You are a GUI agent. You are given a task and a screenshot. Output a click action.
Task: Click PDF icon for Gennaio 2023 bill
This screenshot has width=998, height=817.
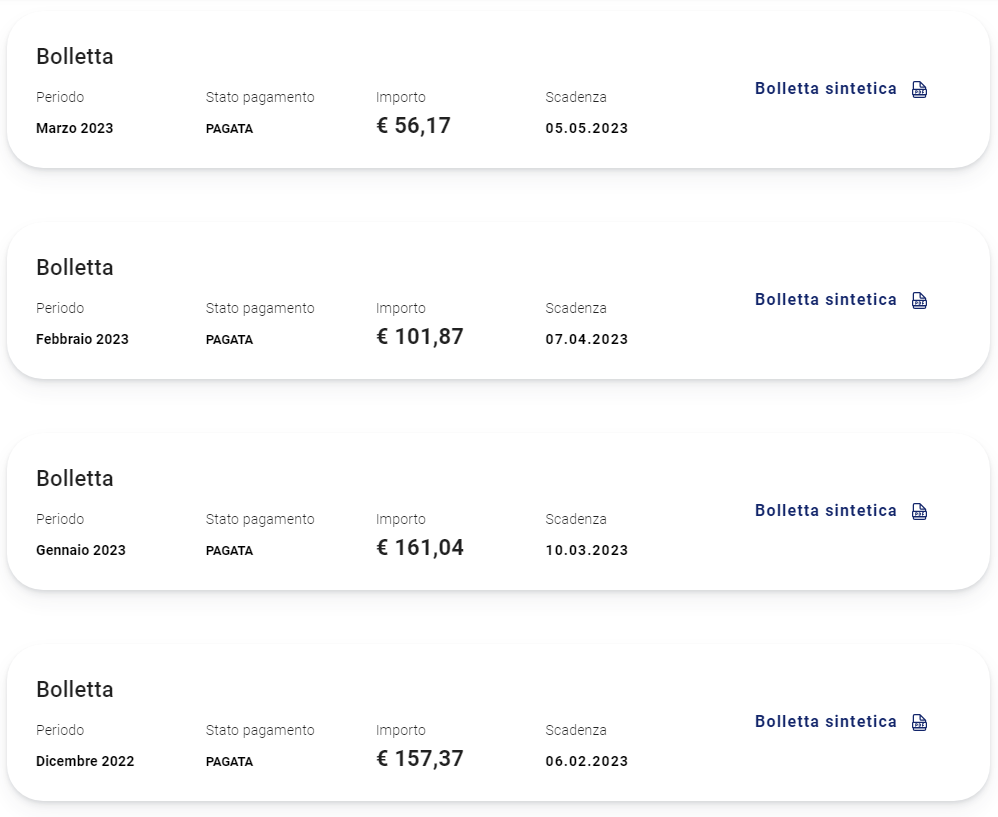[x=919, y=511]
